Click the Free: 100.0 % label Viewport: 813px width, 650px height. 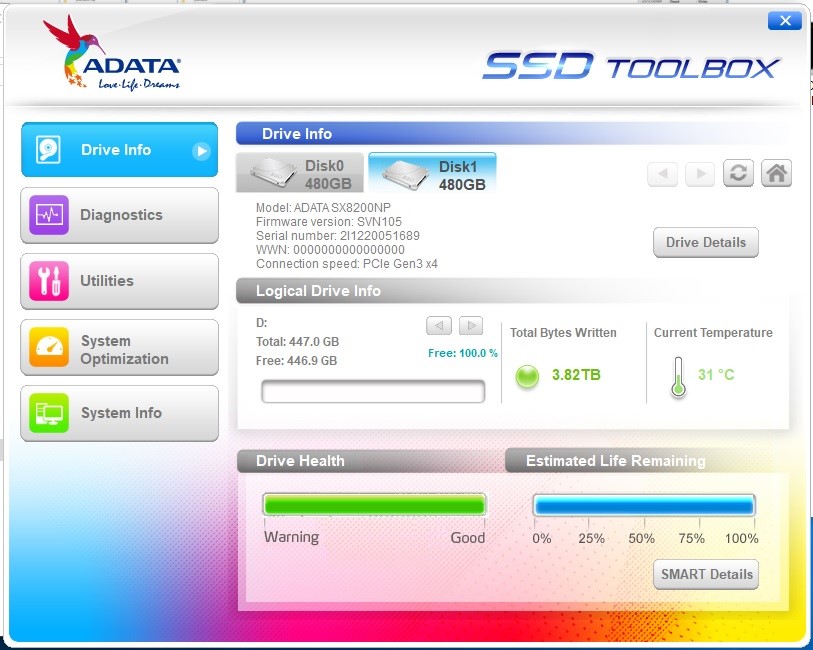pos(462,354)
